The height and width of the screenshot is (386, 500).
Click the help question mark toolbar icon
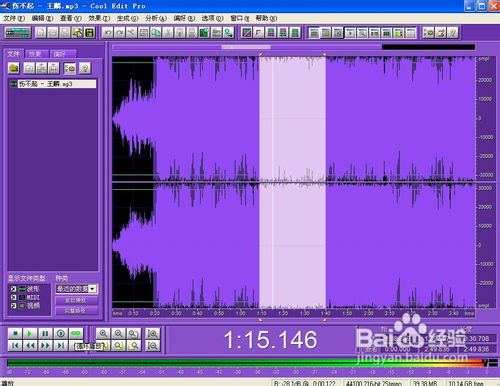[452, 33]
